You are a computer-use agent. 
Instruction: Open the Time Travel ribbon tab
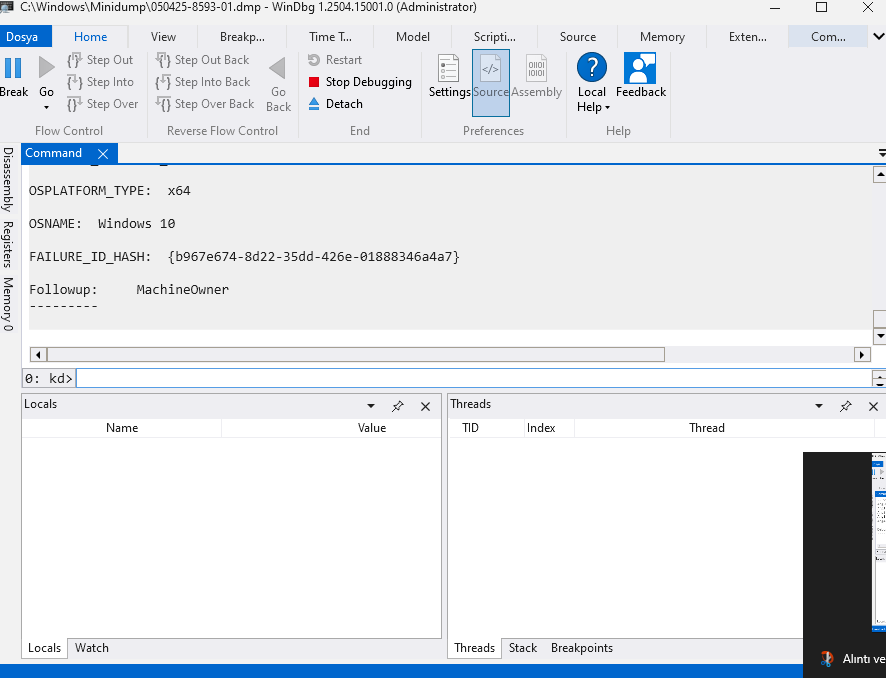click(330, 37)
